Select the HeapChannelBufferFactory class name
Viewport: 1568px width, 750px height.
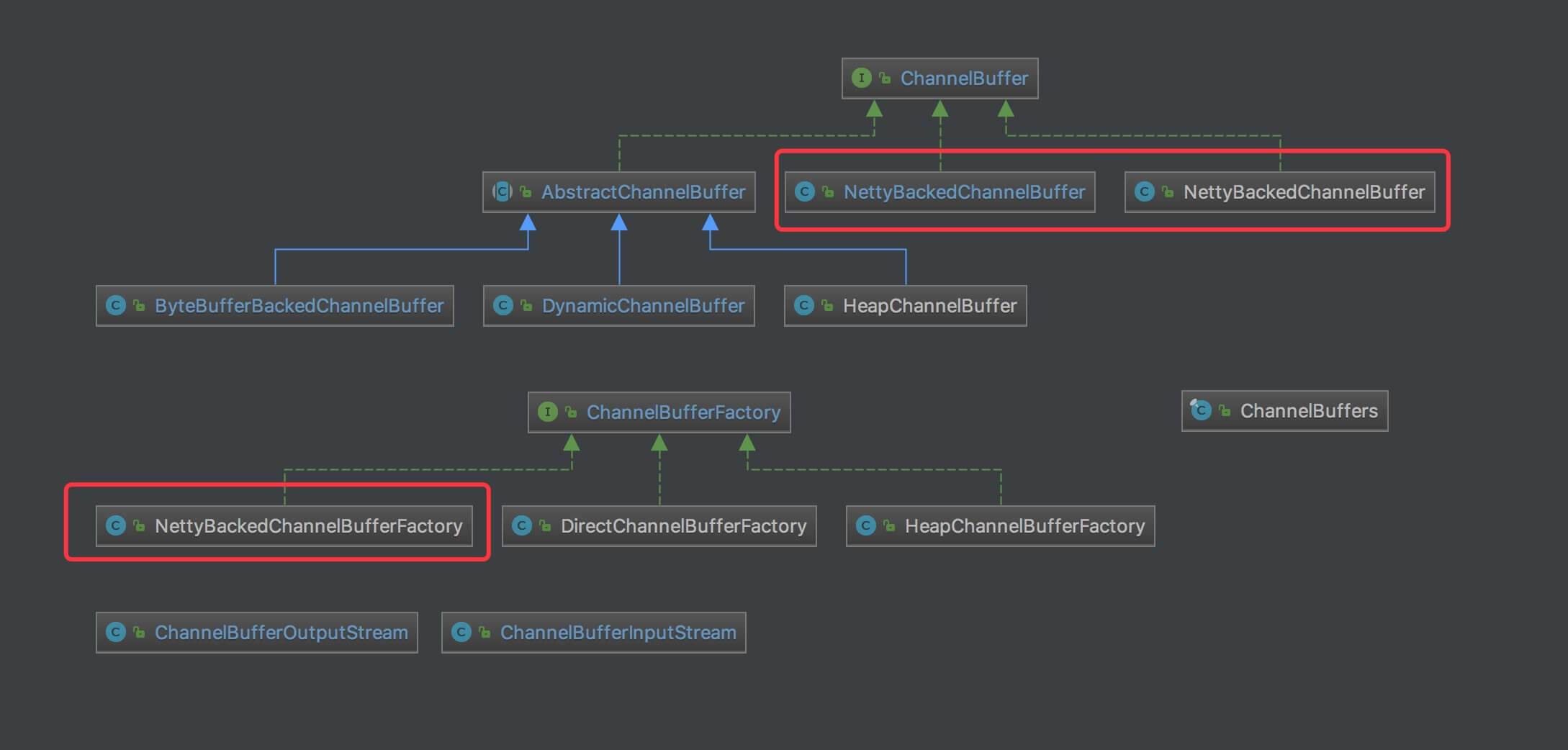(1024, 525)
